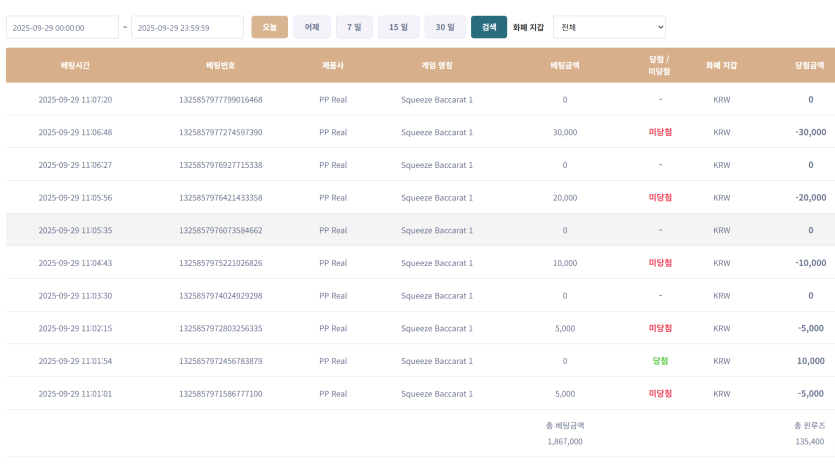The image size is (835, 468).
Task: Select the 어제 (yesterday) filter button
Action: point(311,27)
